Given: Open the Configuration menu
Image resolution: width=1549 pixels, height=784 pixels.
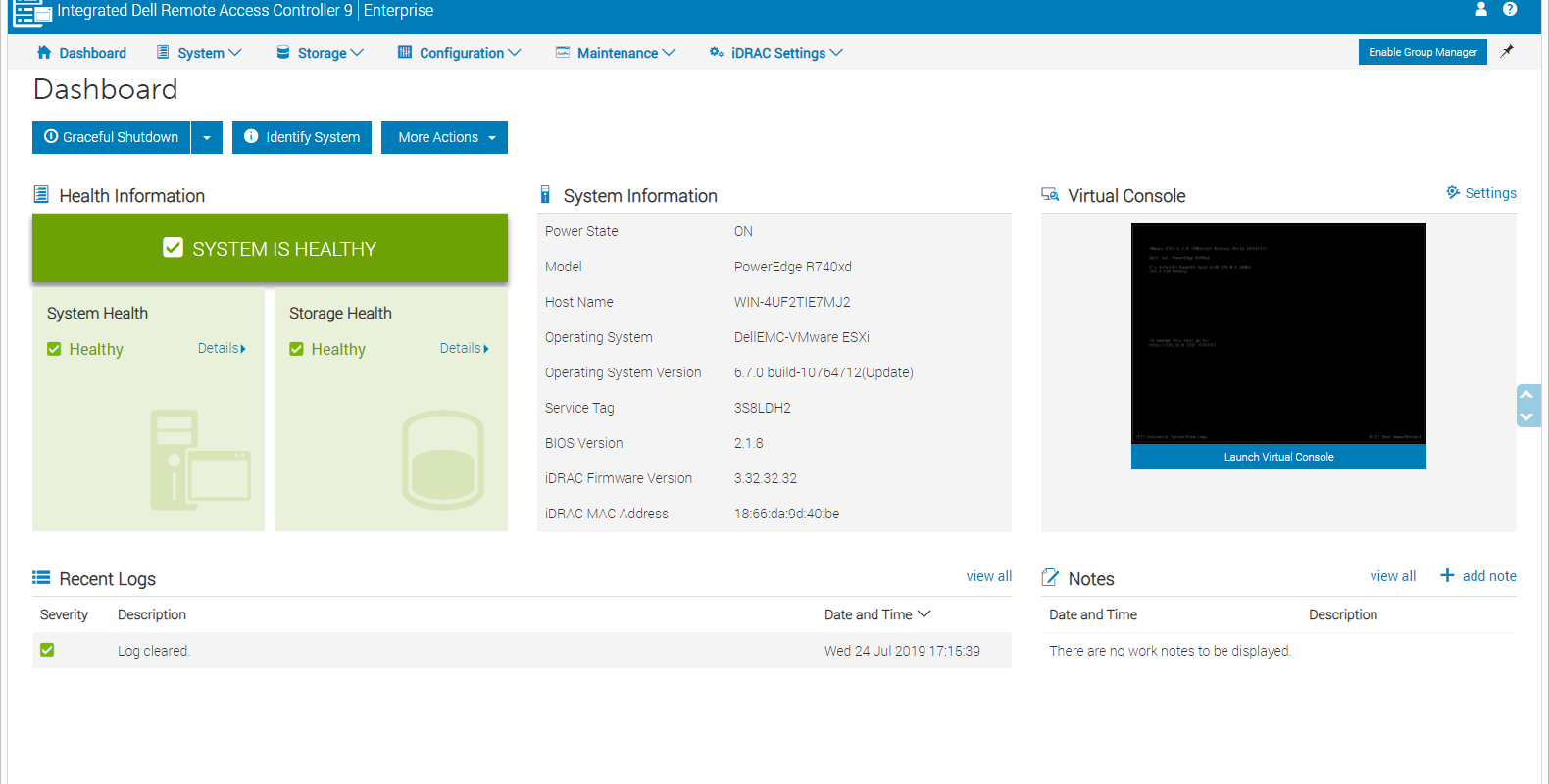Looking at the screenshot, I should pyautogui.click(x=460, y=53).
